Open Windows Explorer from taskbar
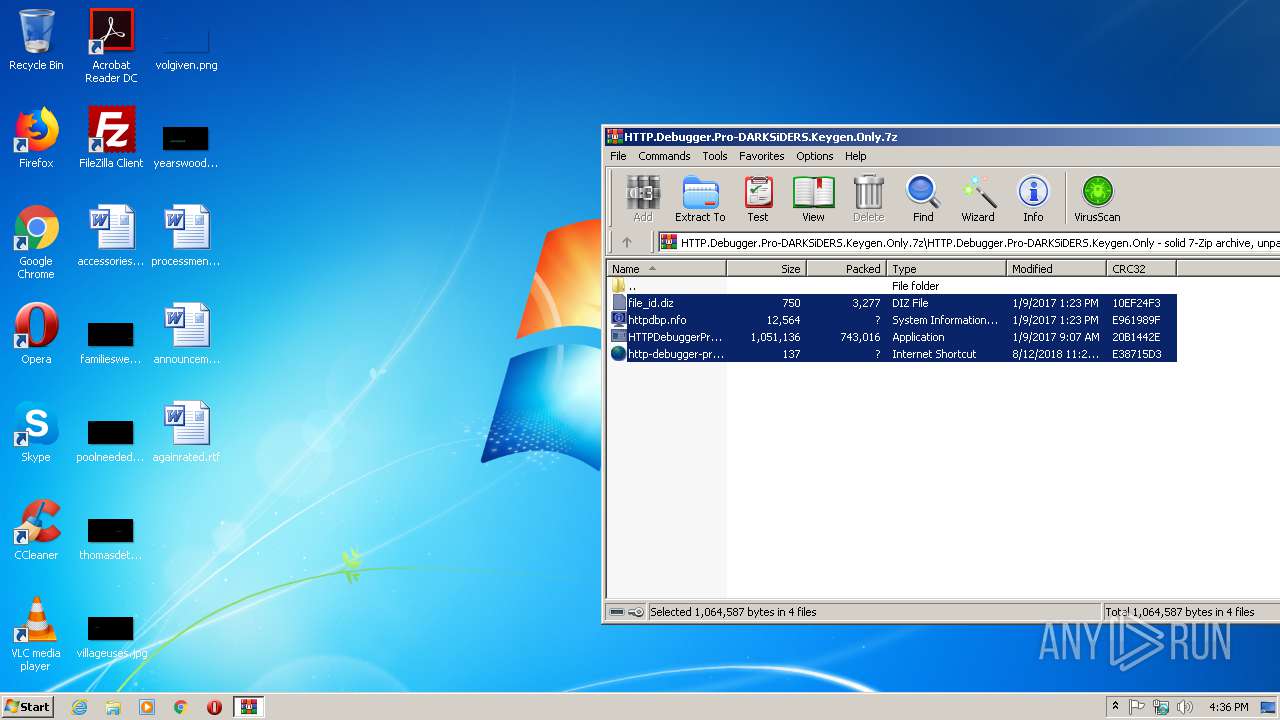The image size is (1280, 720). (113, 707)
